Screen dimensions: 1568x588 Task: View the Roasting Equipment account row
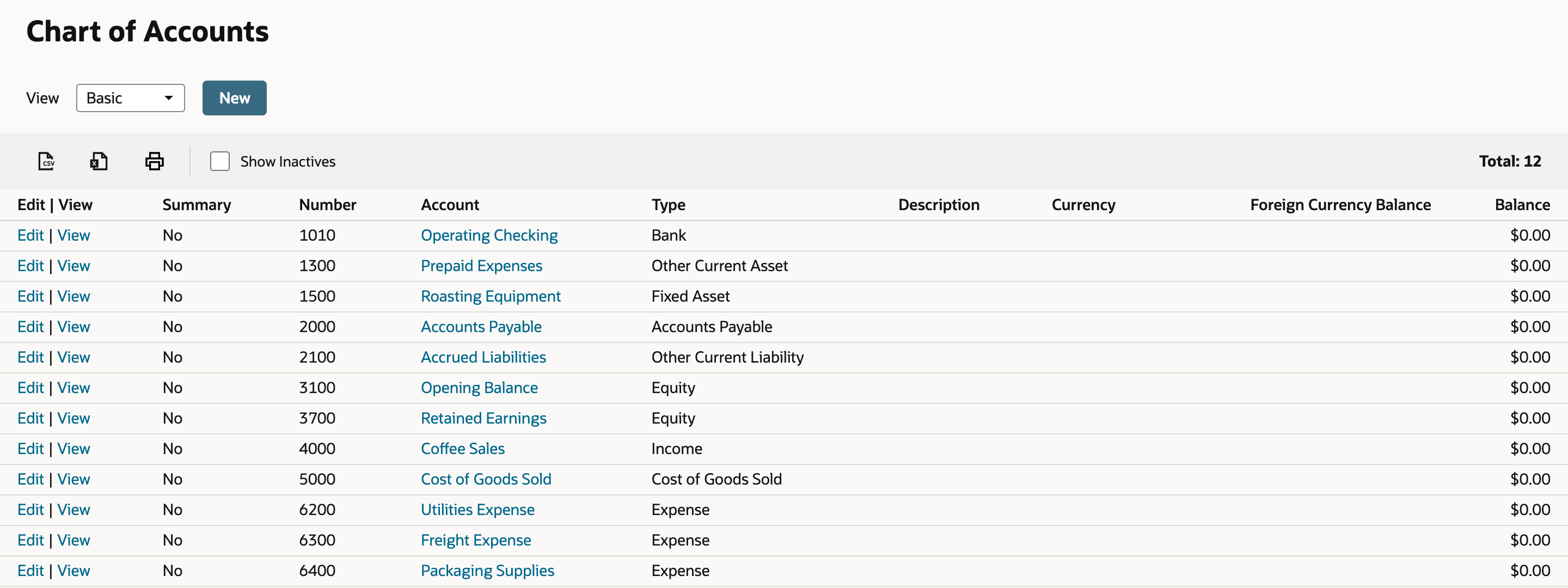[73, 296]
